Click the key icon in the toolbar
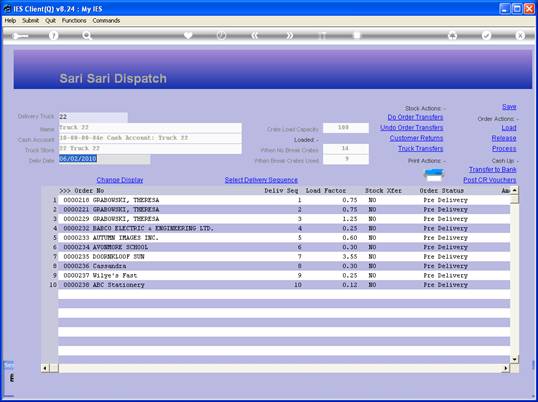This screenshot has width=538, height=402. click(x=20, y=36)
